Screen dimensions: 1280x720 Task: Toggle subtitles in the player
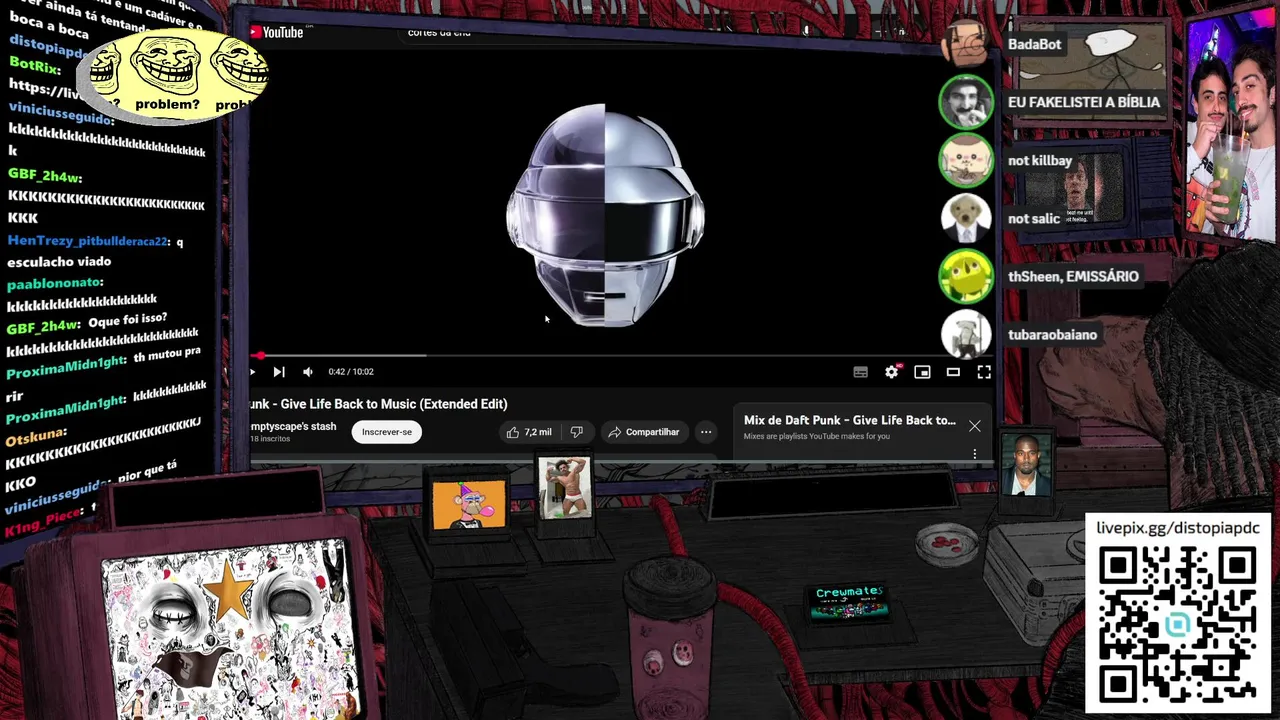[x=860, y=372]
